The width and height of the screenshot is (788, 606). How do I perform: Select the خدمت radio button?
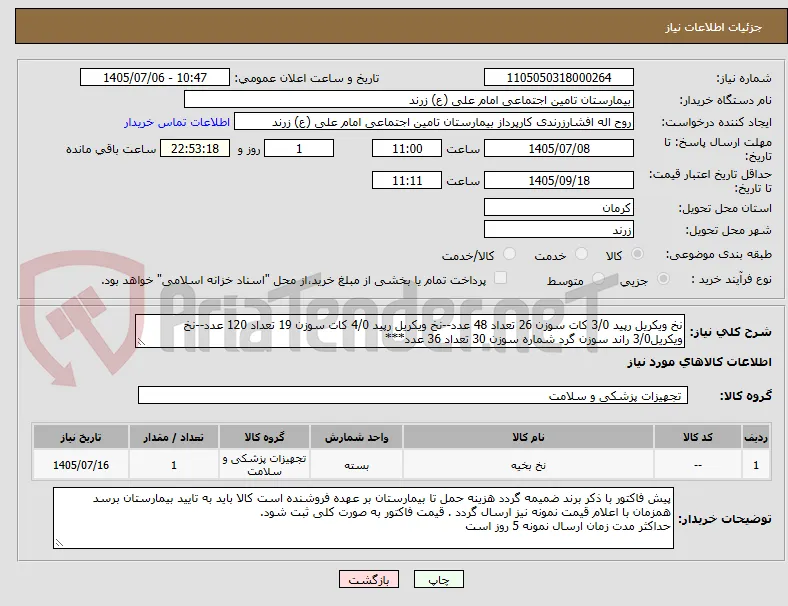click(581, 254)
